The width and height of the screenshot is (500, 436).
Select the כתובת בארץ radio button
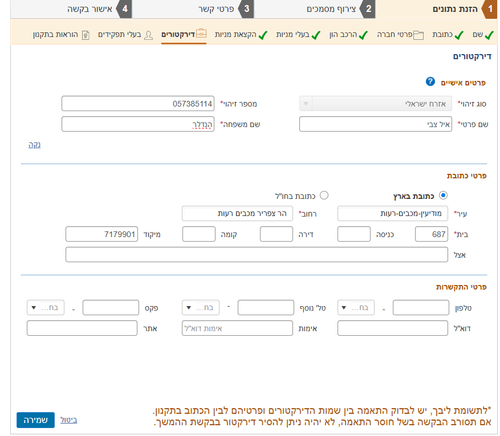click(x=443, y=195)
